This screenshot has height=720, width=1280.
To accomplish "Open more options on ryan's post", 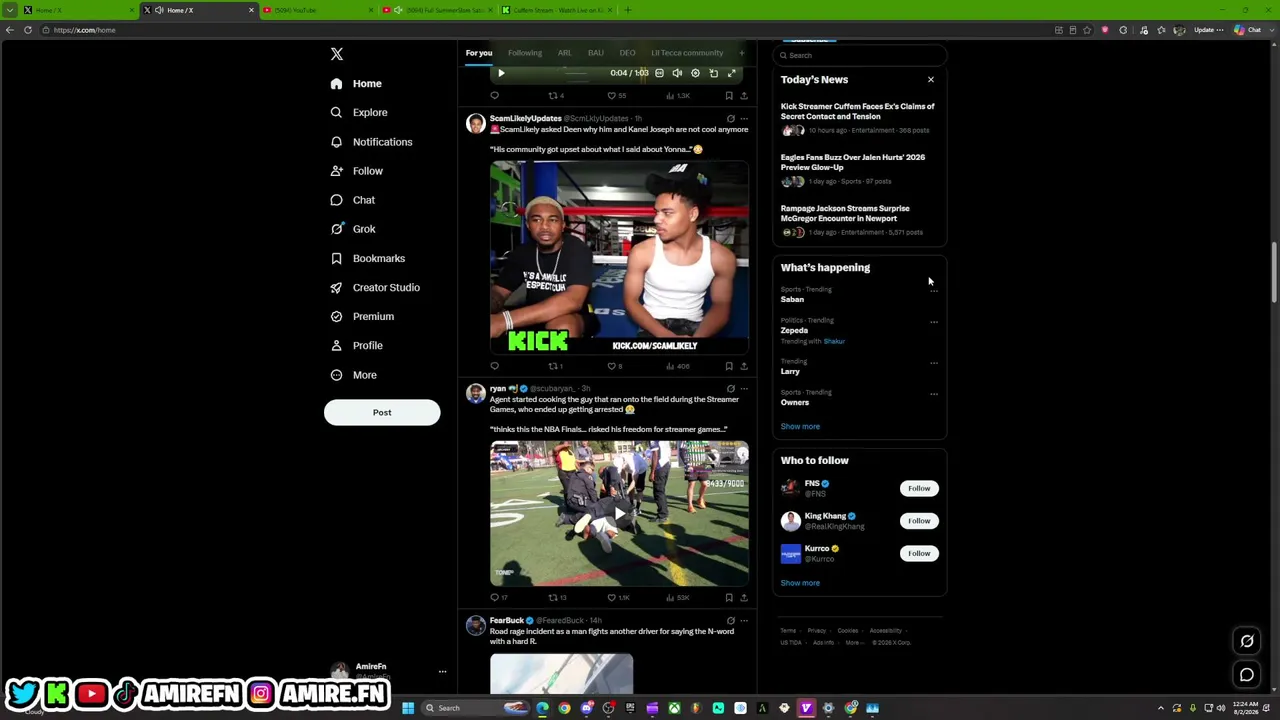I will pyautogui.click(x=743, y=388).
